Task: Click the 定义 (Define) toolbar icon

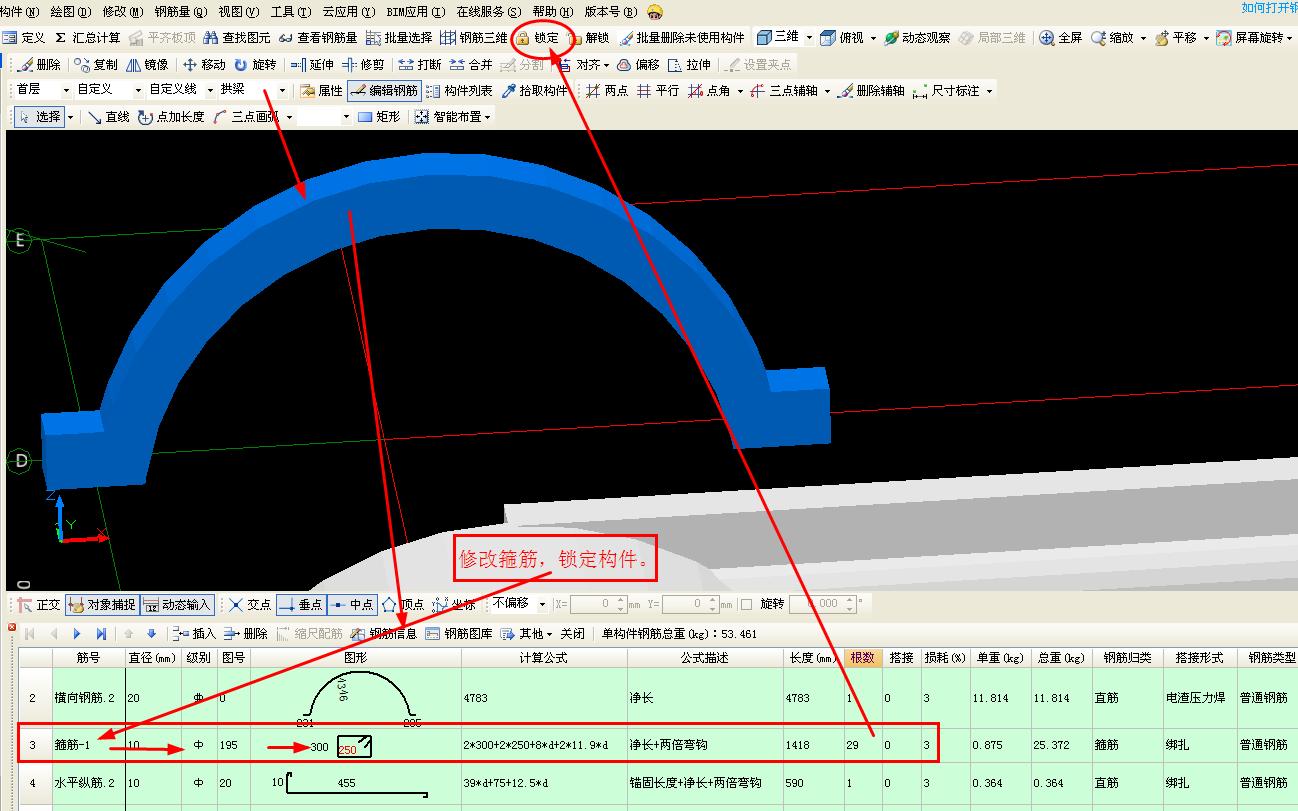Action: (x=24, y=38)
